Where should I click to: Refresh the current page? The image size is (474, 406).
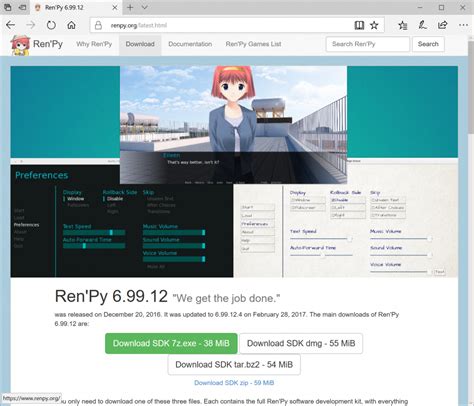click(51, 25)
